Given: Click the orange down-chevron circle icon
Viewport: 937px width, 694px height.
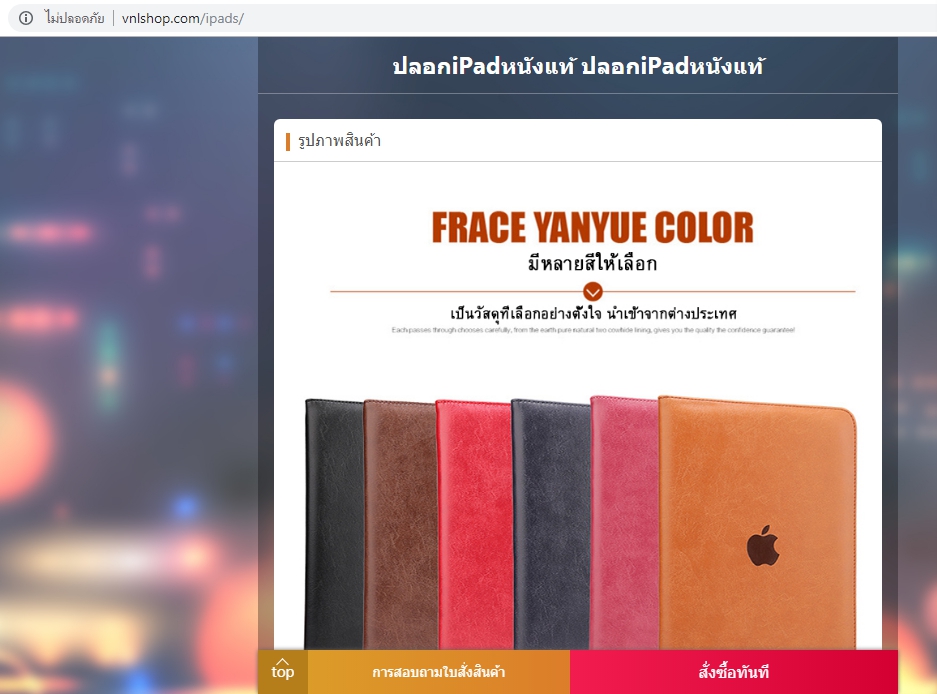Looking at the screenshot, I should pos(593,292).
